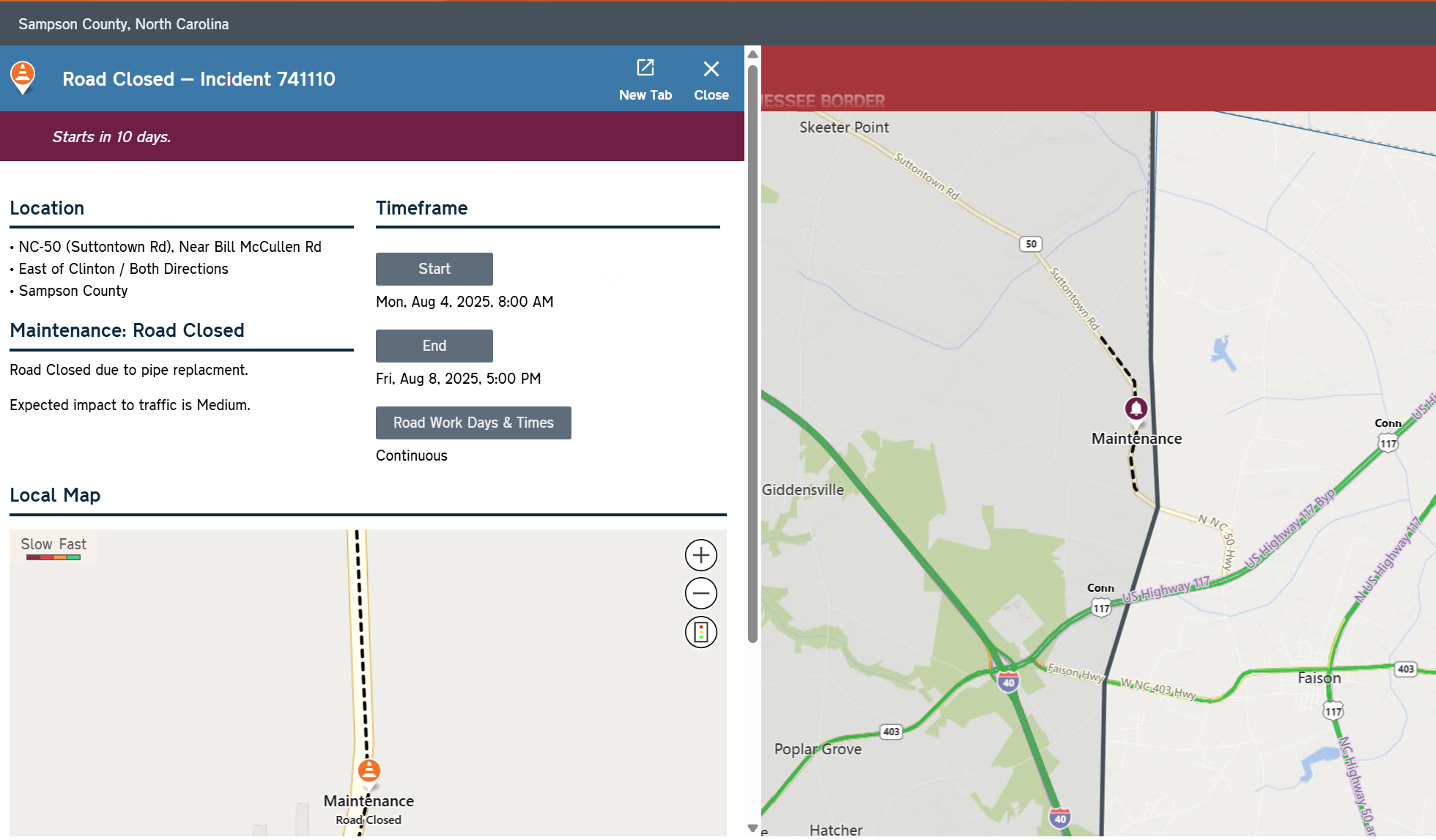Click the purple Maintenance bell marker
The image size is (1436, 840).
point(1136,409)
